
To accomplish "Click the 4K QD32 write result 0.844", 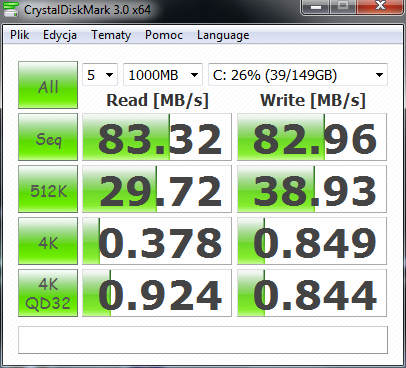I will pos(312,293).
